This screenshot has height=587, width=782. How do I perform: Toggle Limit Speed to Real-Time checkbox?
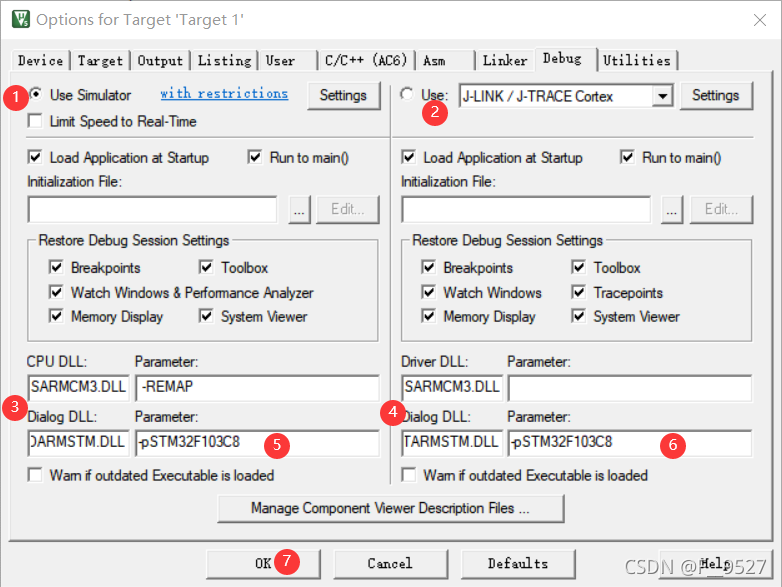coord(35,121)
